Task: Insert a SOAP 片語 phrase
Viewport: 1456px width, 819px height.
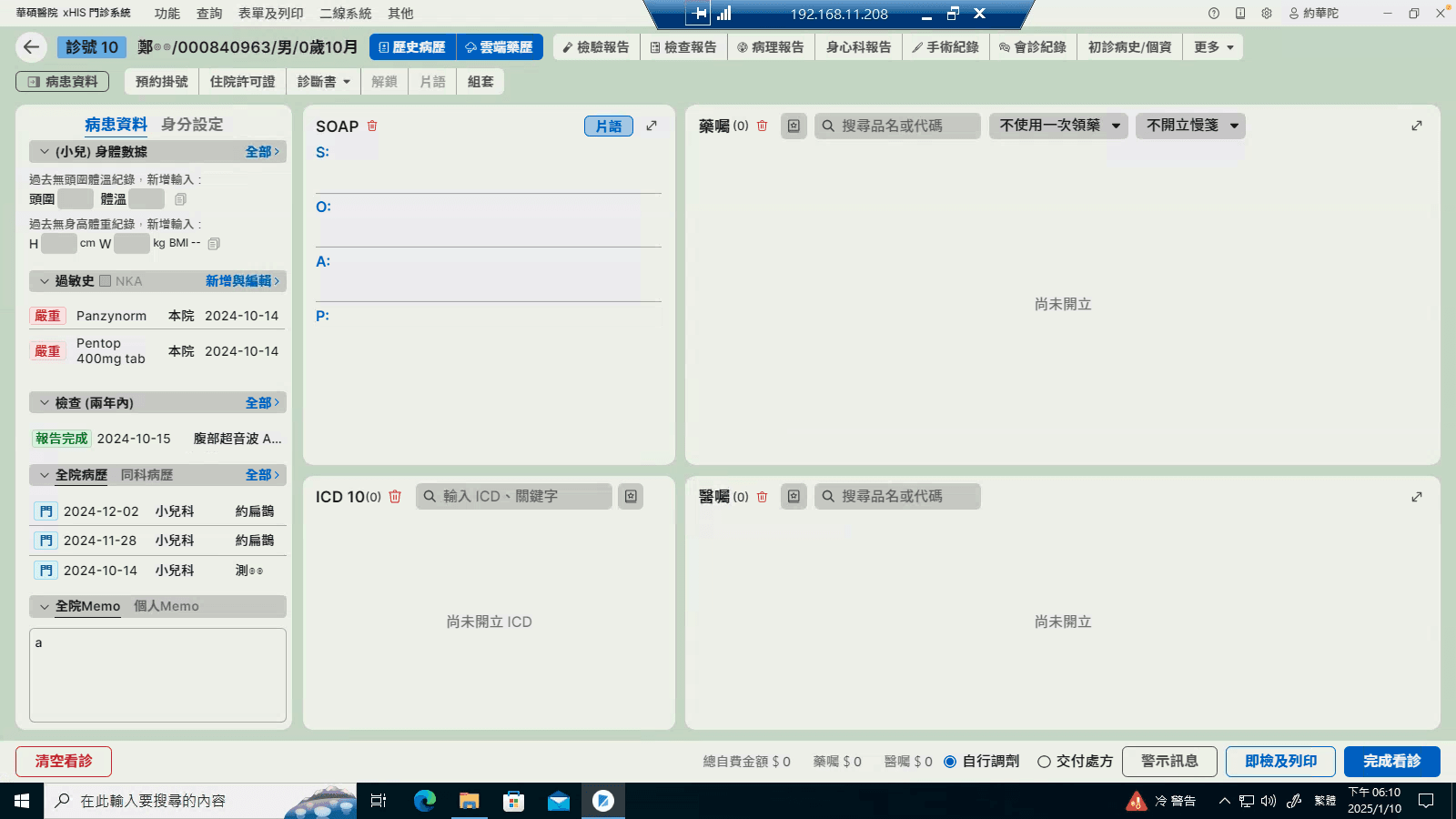Action: (x=609, y=126)
